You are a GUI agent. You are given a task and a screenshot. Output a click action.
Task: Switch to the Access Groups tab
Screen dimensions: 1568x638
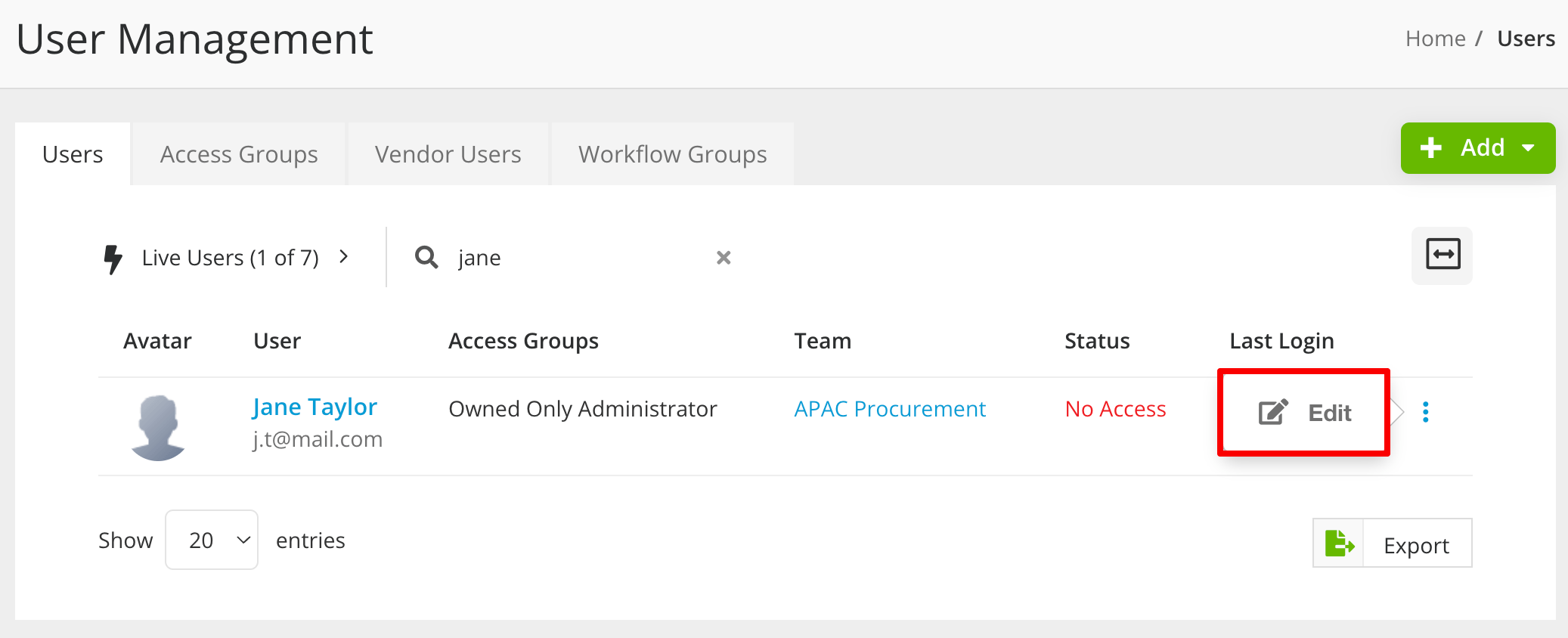click(x=239, y=154)
